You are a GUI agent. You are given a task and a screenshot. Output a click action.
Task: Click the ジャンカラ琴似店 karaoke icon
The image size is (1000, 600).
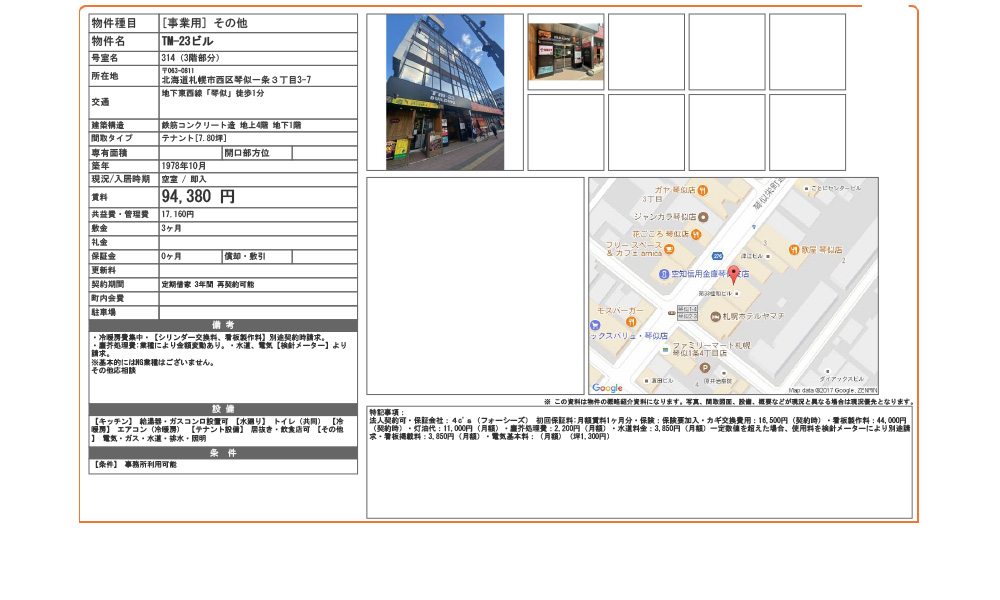click(x=702, y=217)
